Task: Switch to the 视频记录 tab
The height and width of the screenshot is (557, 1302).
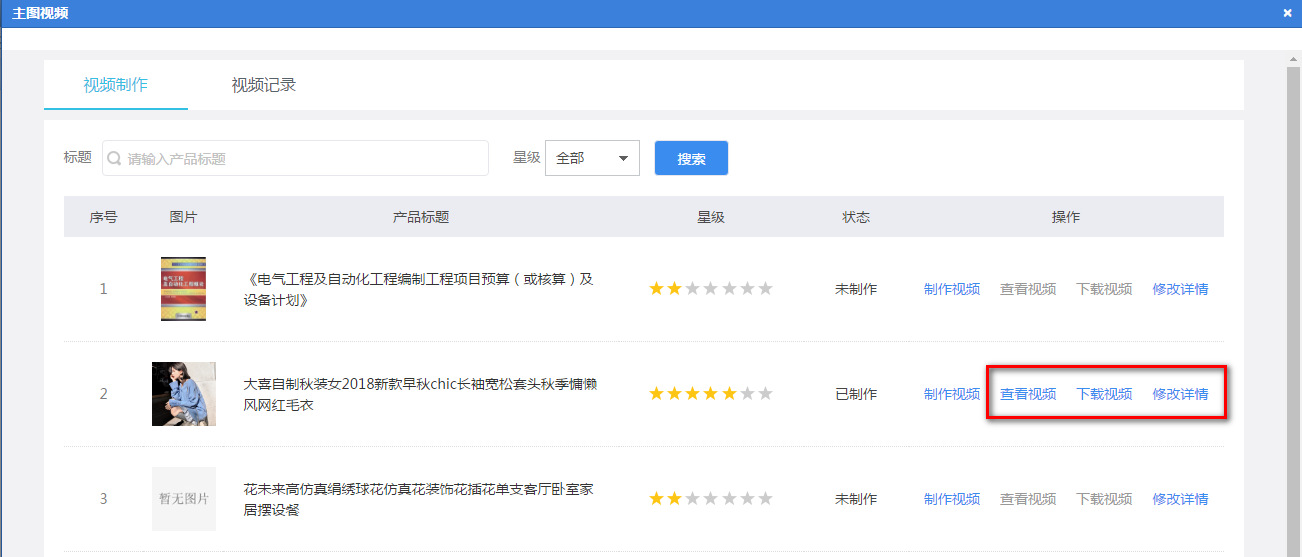Action: click(x=264, y=85)
